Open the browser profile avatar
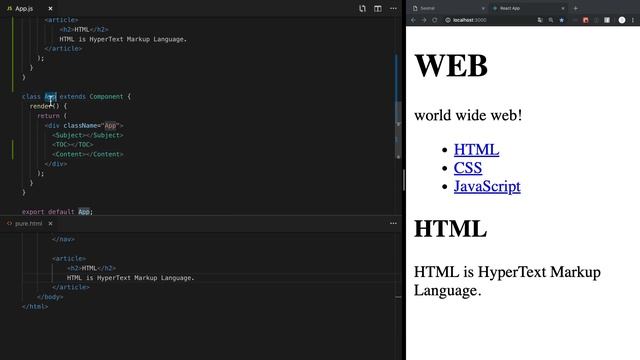This screenshot has height=360, width=640. [x=622, y=20]
